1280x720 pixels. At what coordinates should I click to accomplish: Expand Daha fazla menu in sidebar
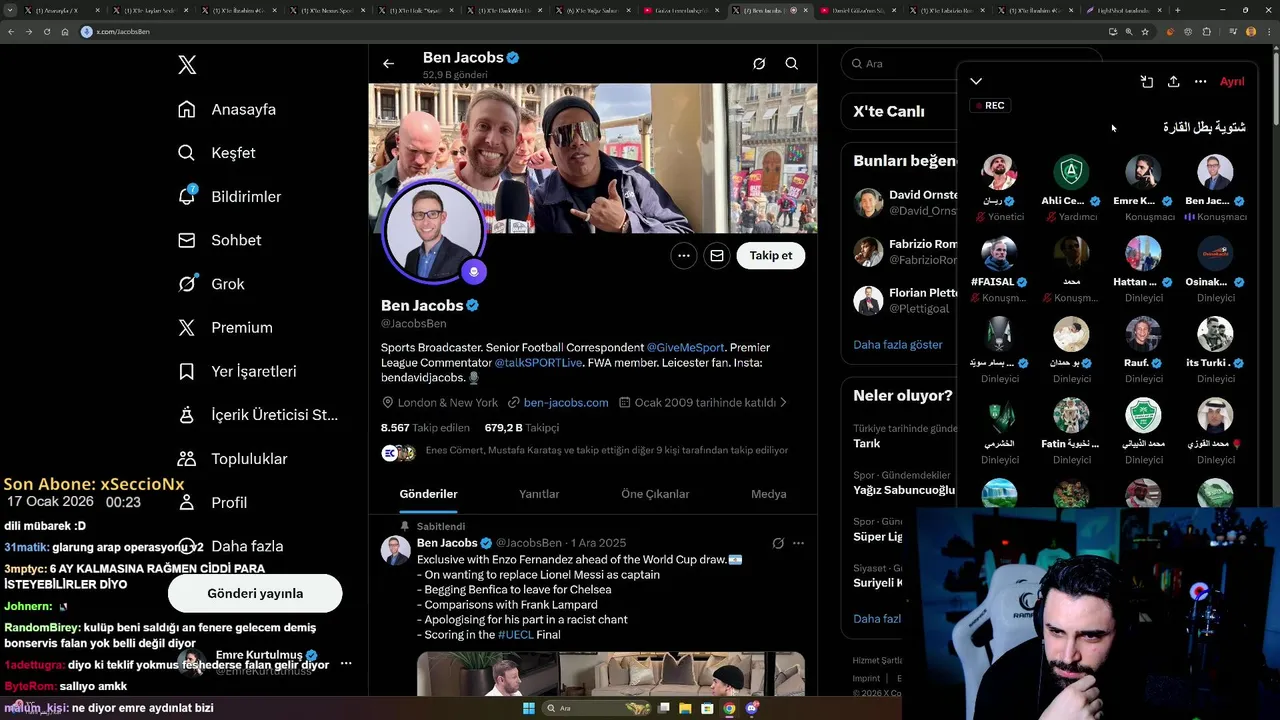pos(230,546)
